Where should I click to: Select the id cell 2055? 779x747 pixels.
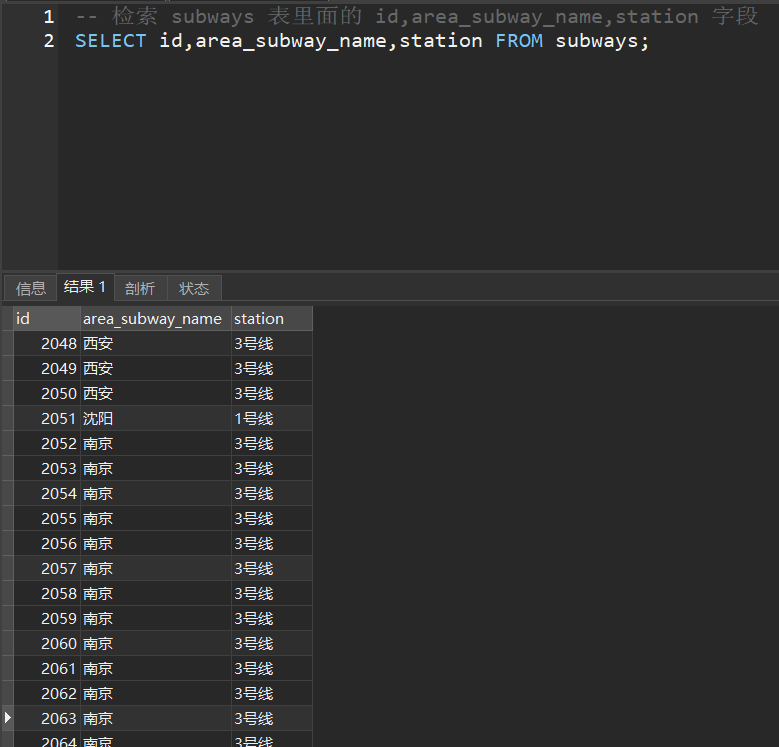pos(47,519)
